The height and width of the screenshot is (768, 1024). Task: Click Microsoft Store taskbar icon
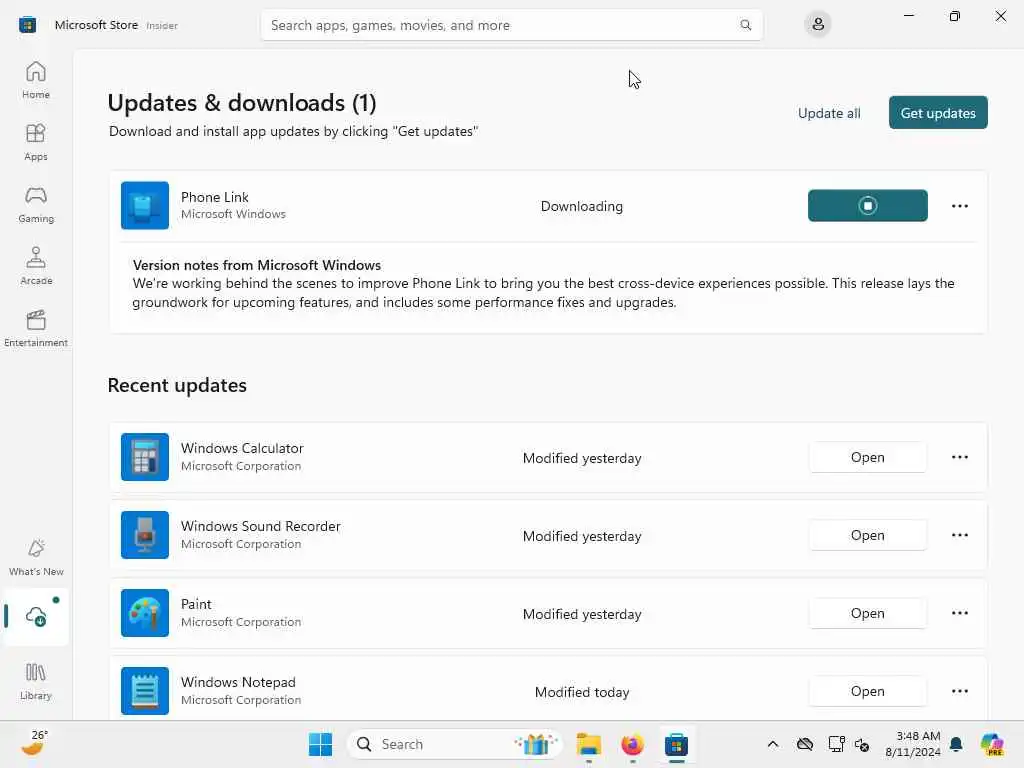676,744
